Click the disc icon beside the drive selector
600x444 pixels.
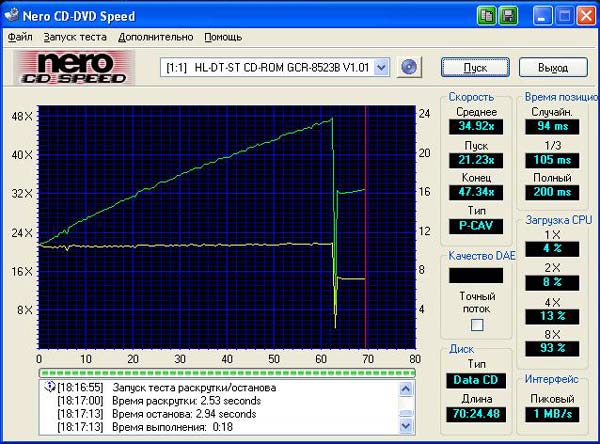click(x=408, y=67)
